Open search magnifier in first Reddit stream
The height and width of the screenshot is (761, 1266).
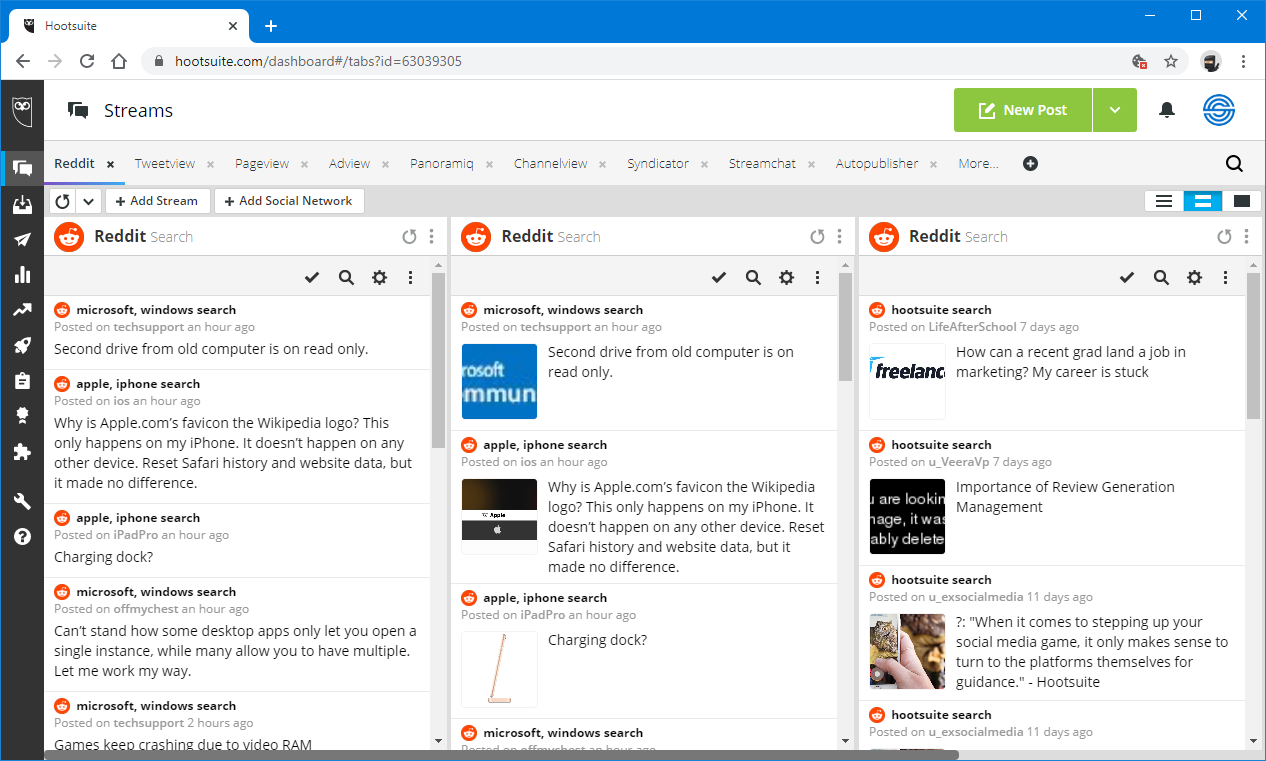click(346, 277)
